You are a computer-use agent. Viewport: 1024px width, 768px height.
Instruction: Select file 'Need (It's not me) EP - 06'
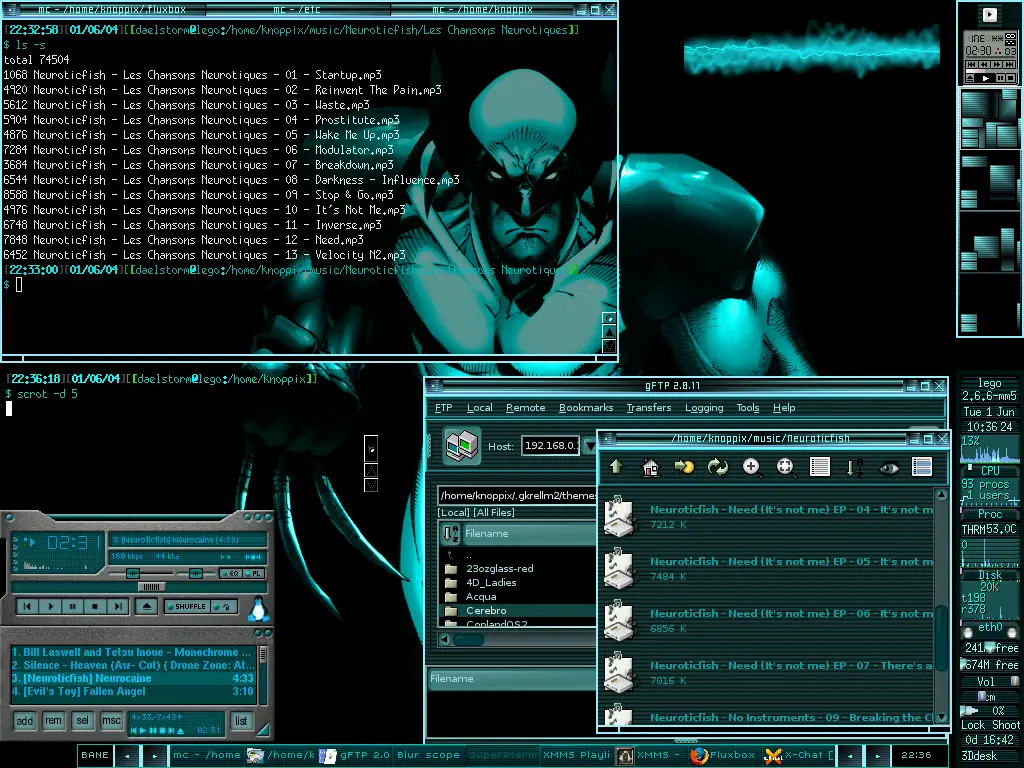click(x=768, y=620)
